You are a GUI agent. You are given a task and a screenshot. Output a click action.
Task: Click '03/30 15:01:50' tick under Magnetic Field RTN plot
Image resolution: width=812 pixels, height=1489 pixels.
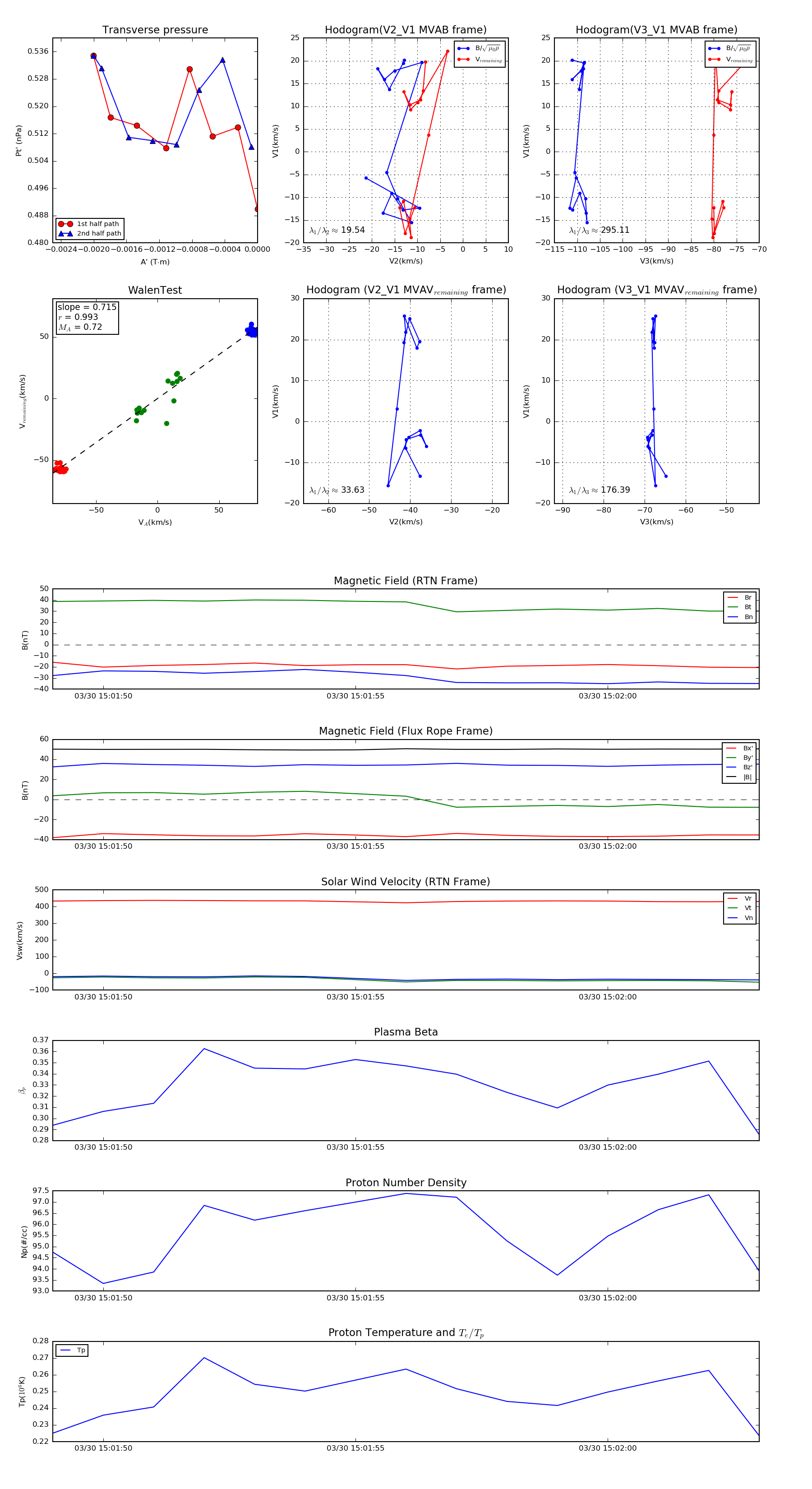(103, 696)
